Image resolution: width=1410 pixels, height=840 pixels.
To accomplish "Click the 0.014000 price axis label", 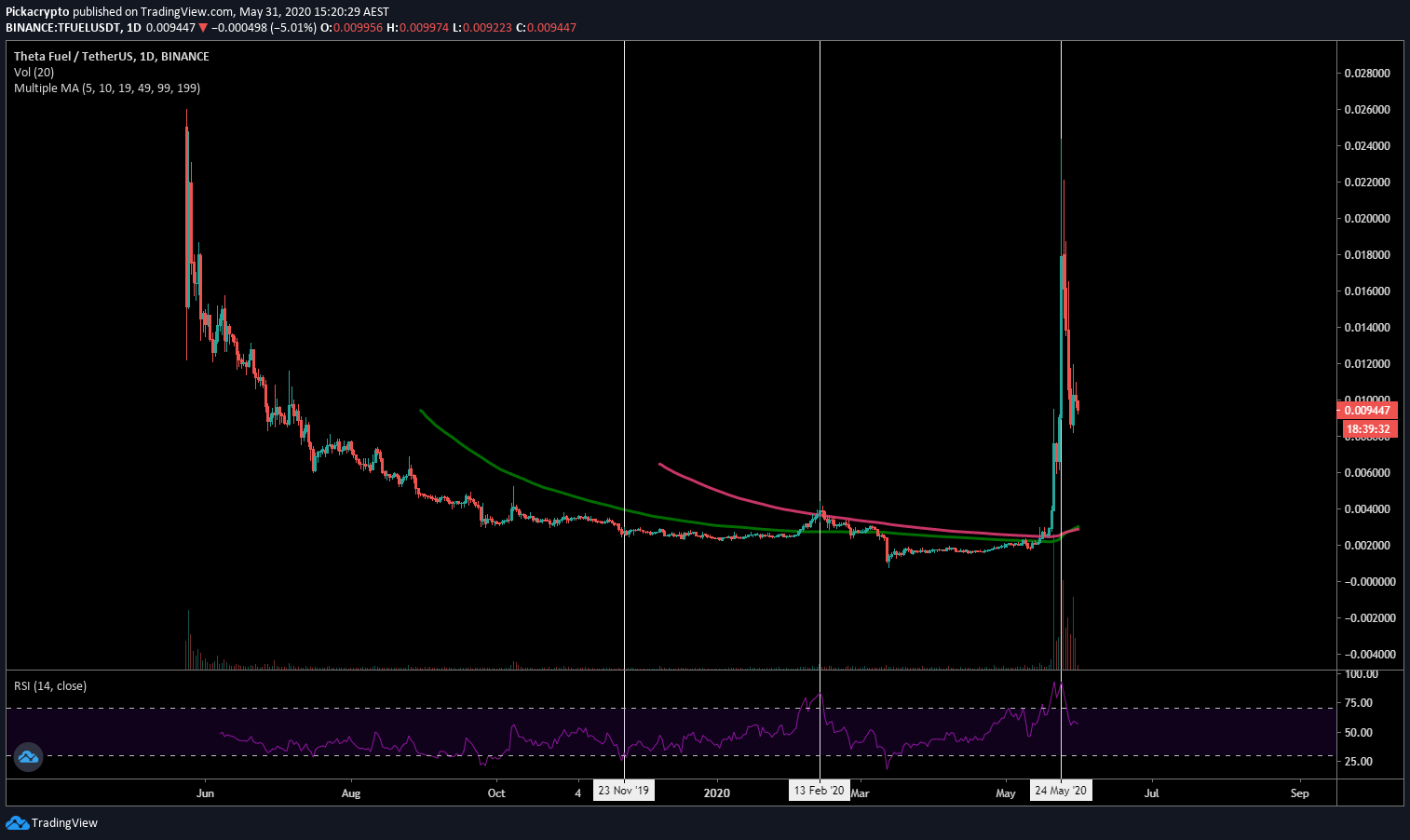I will tap(1367, 328).
